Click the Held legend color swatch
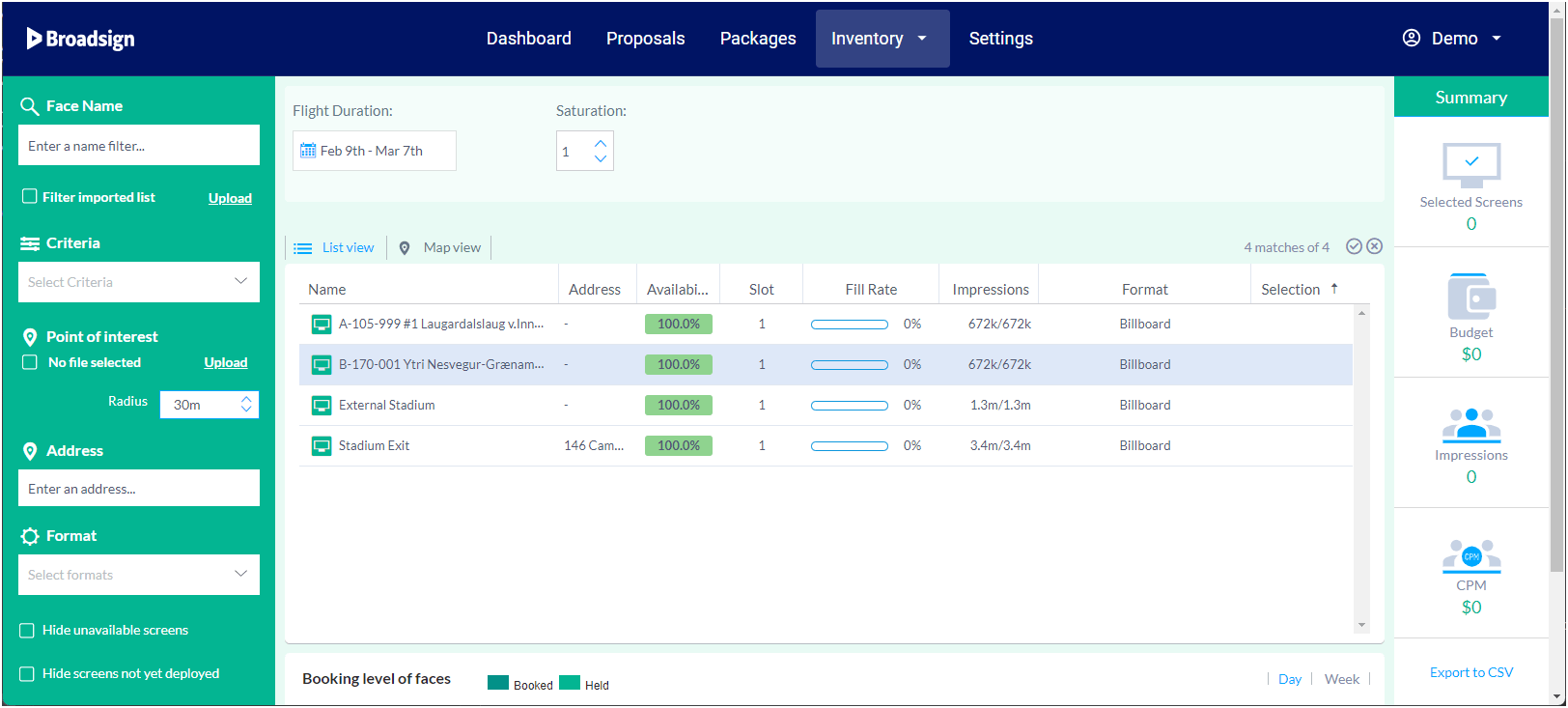 coord(570,683)
